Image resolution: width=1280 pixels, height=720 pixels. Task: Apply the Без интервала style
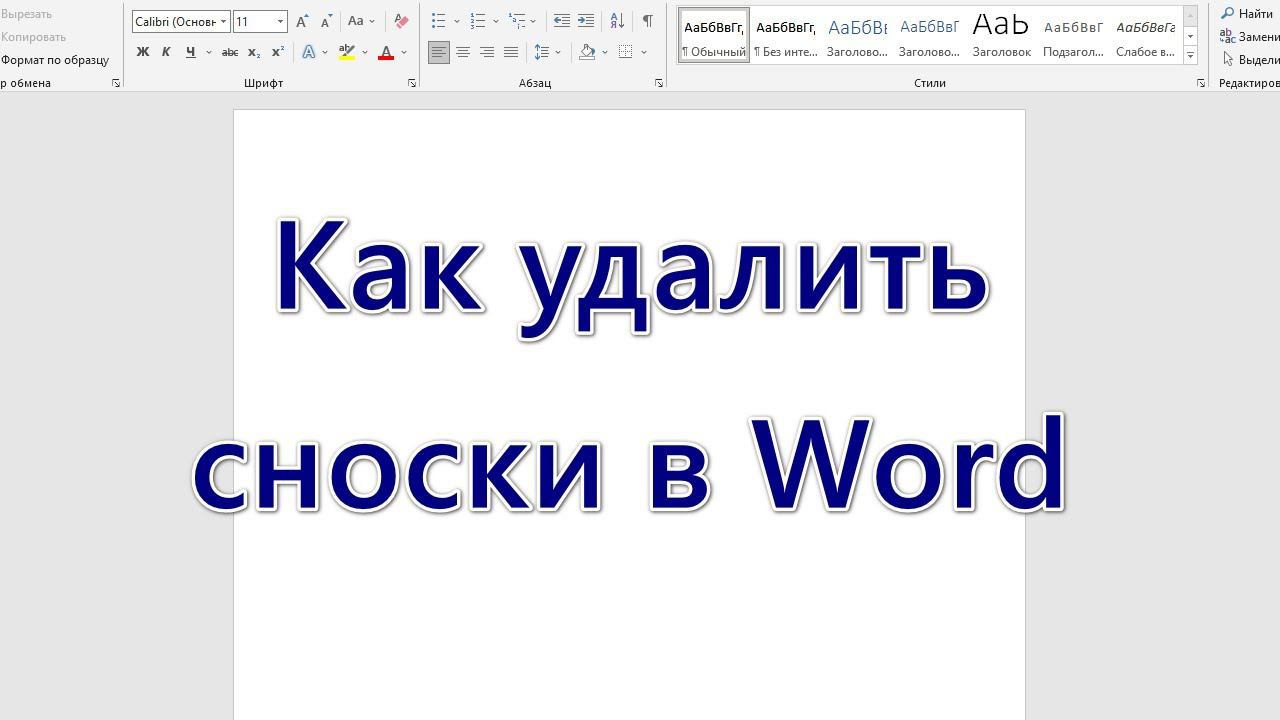[x=786, y=36]
